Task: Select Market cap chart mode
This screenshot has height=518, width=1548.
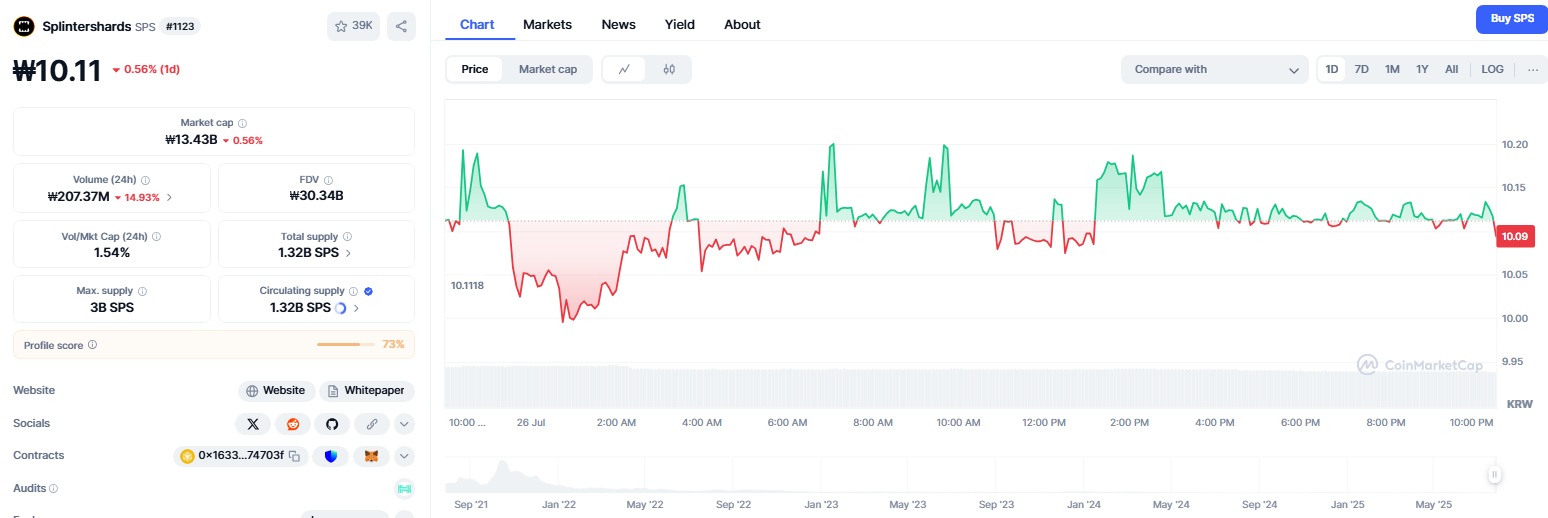Action: click(x=547, y=69)
